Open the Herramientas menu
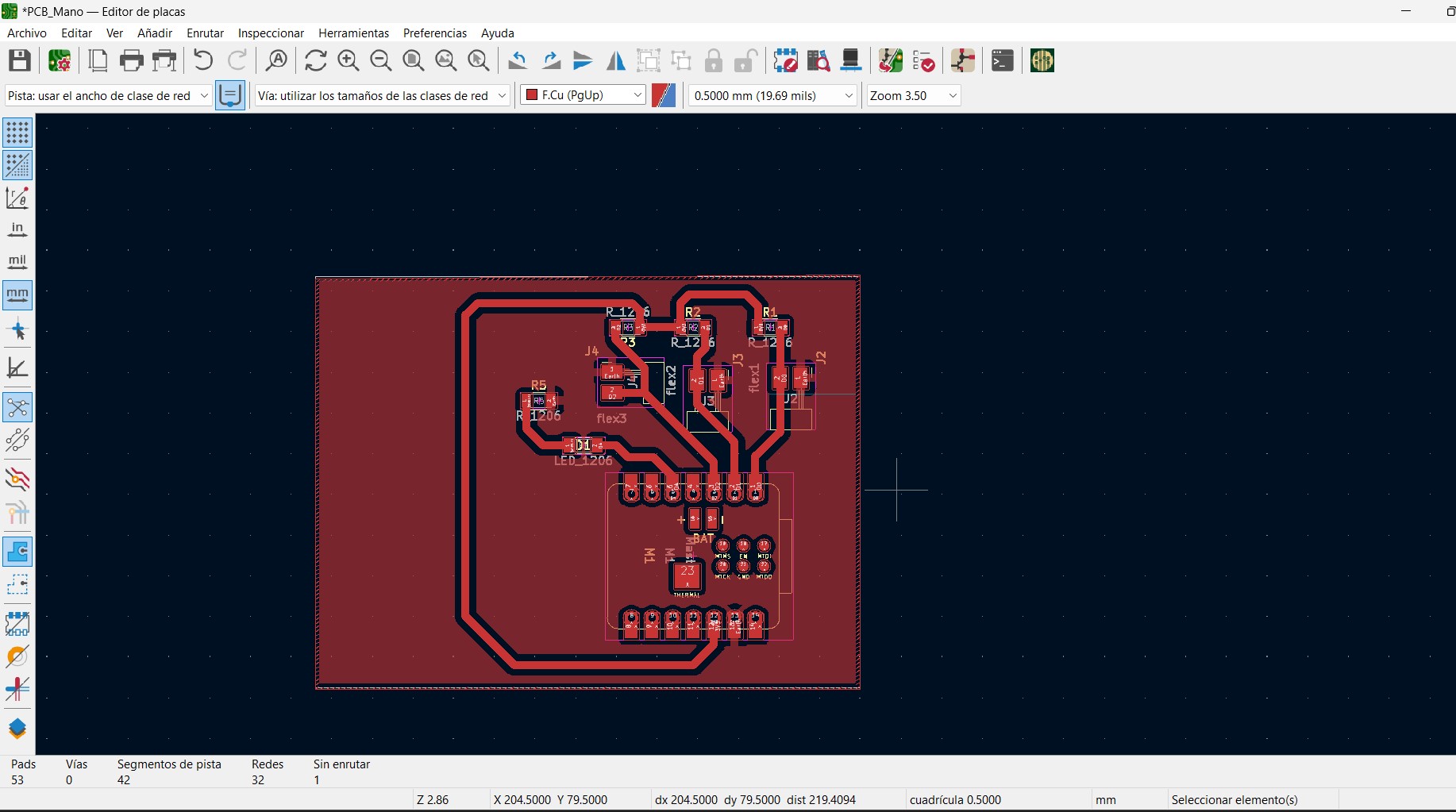This screenshot has height=812, width=1456. (354, 33)
